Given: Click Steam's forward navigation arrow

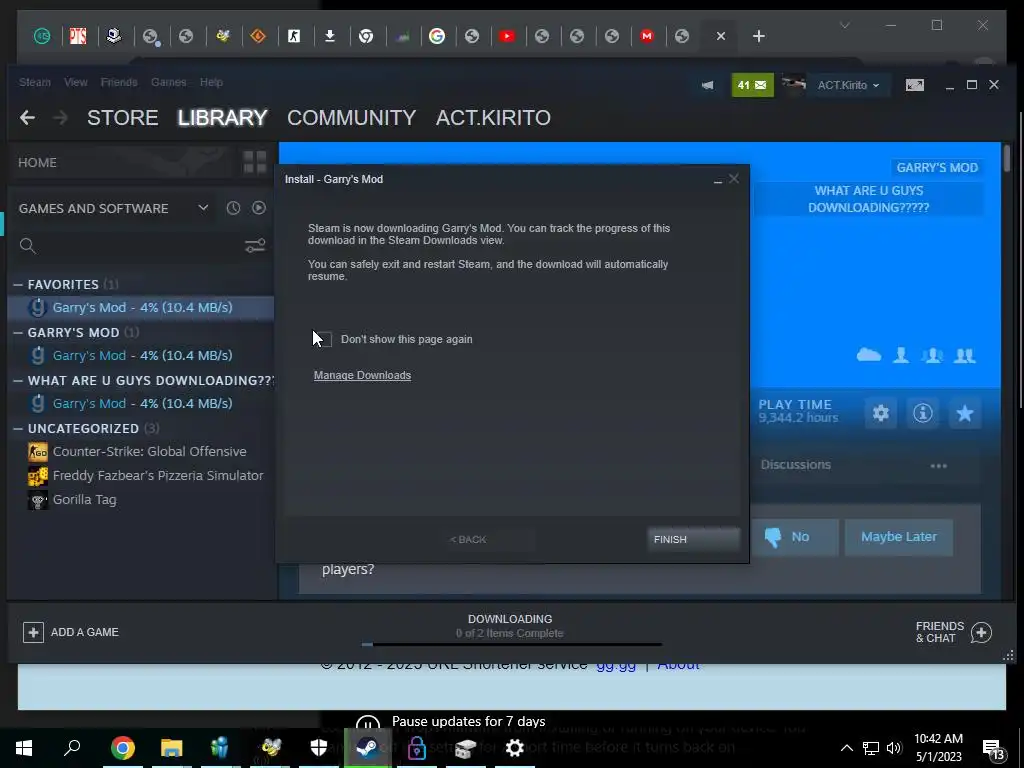Looking at the screenshot, I should coord(60,118).
